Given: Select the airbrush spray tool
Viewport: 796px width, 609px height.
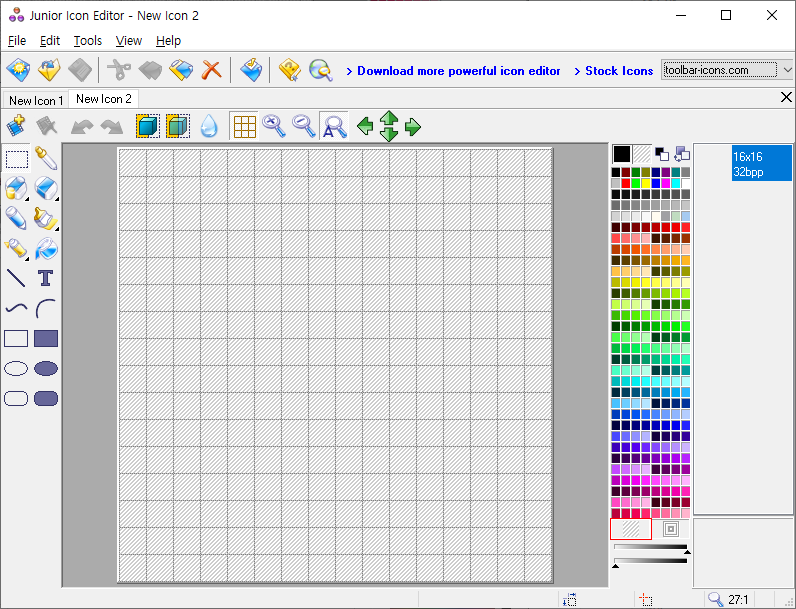Looking at the screenshot, I should pos(17,249).
